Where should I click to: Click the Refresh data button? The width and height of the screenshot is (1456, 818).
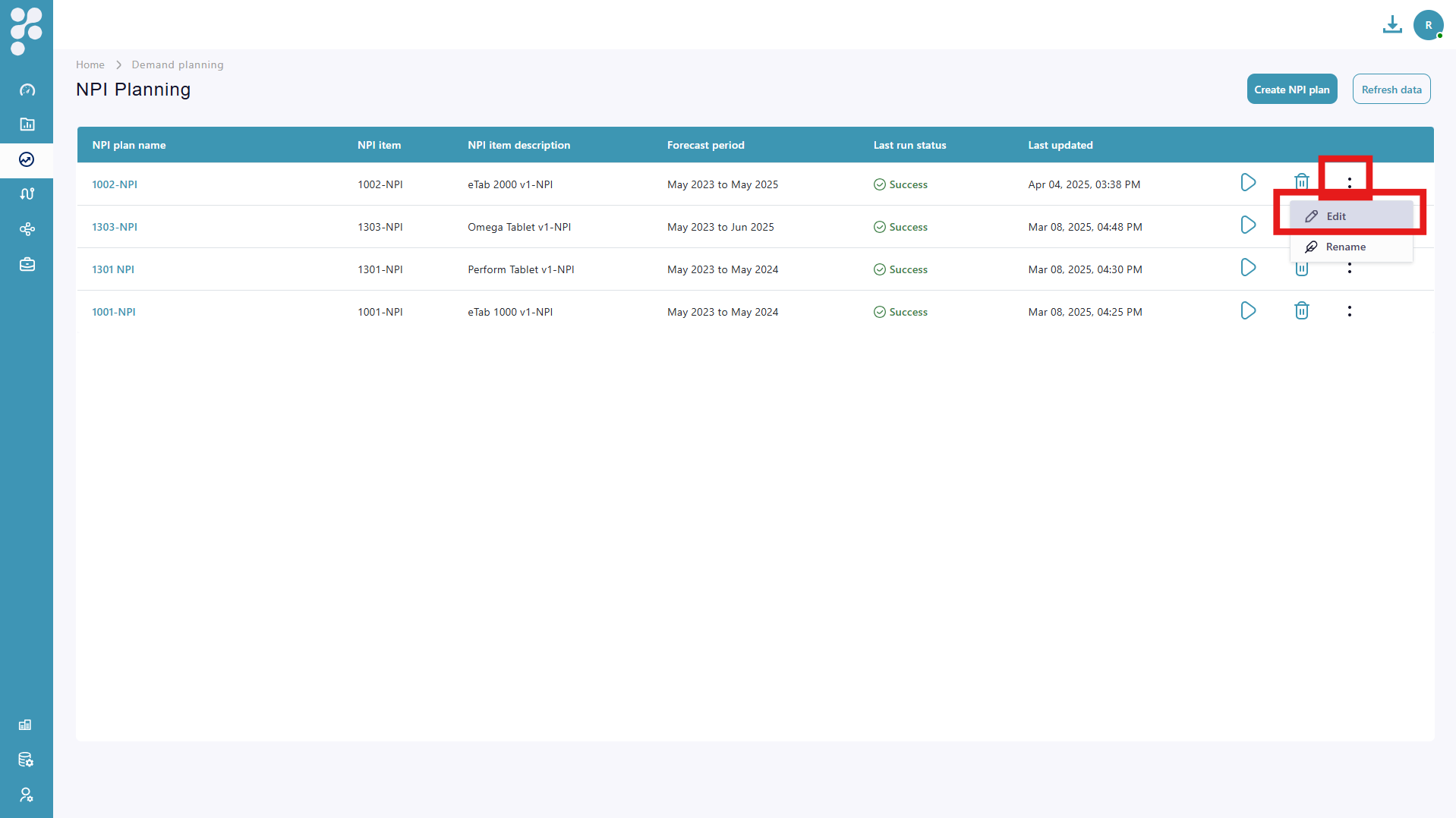(x=1391, y=90)
